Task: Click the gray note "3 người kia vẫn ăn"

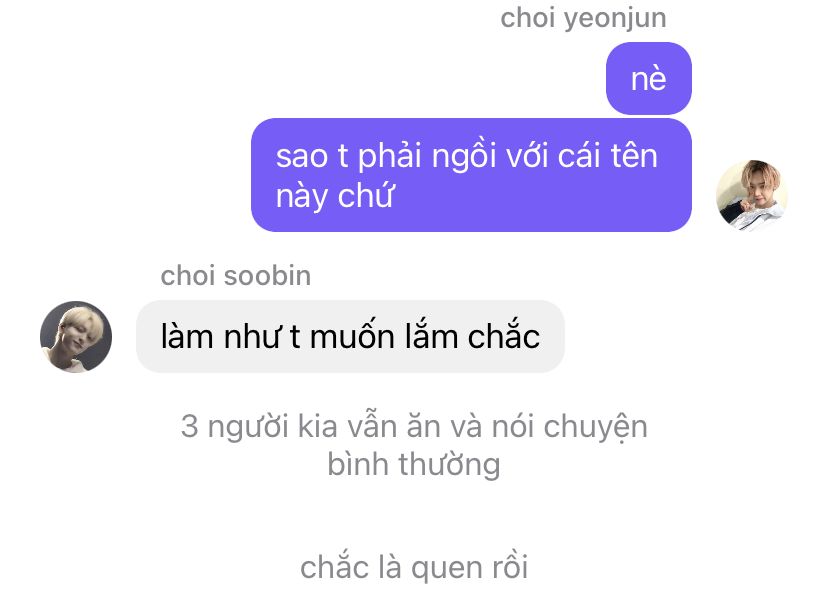Action: click(x=414, y=427)
